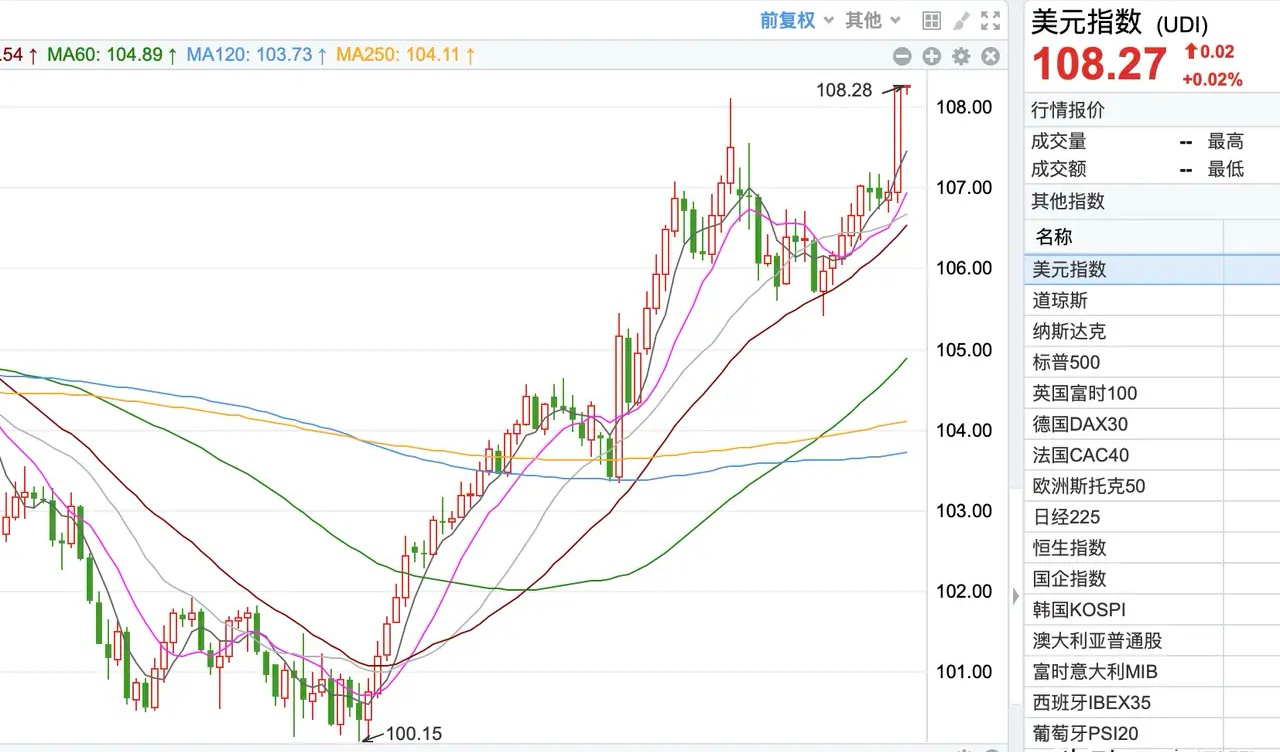Click the X circle to remove indicators

pos(990,56)
